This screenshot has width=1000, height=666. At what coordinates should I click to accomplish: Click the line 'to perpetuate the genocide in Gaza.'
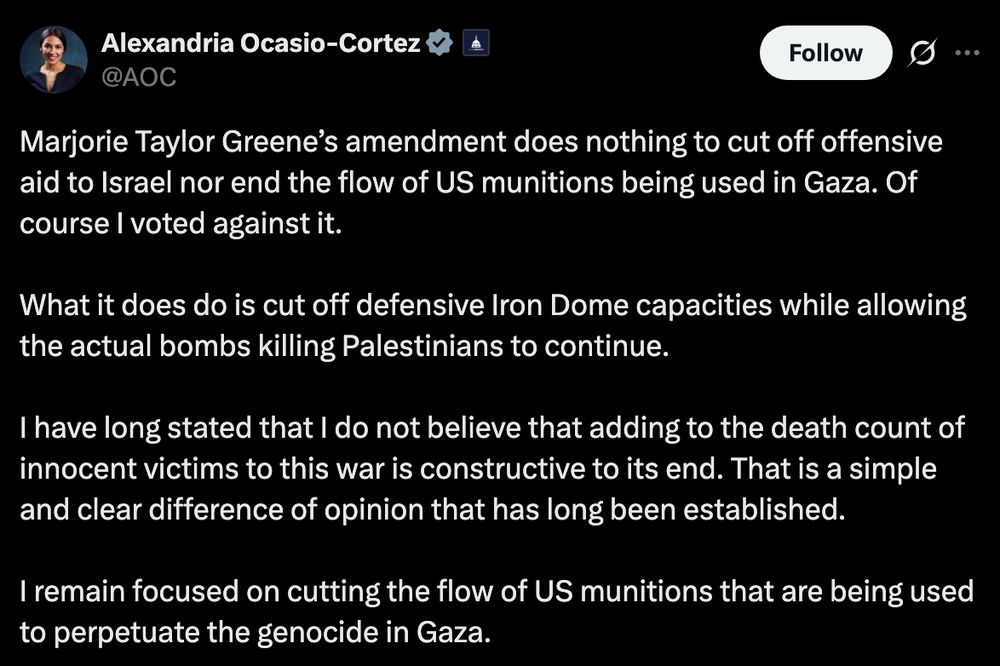tap(256, 632)
